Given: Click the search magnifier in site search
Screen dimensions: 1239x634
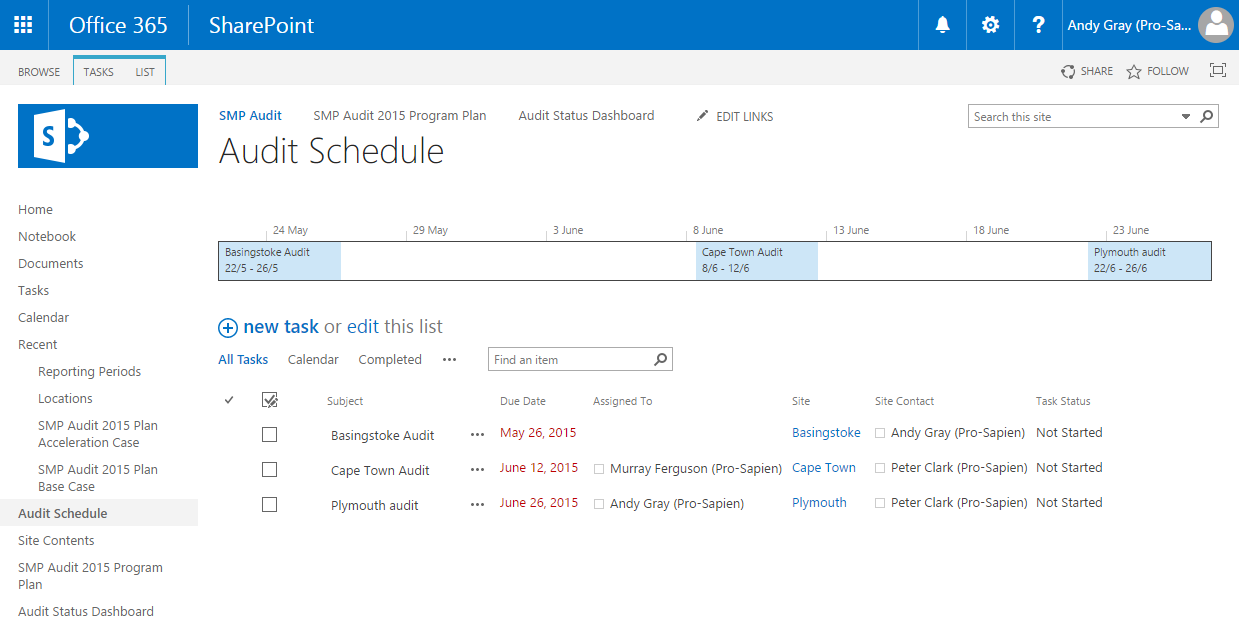Looking at the screenshot, I should click(1207, 117).
